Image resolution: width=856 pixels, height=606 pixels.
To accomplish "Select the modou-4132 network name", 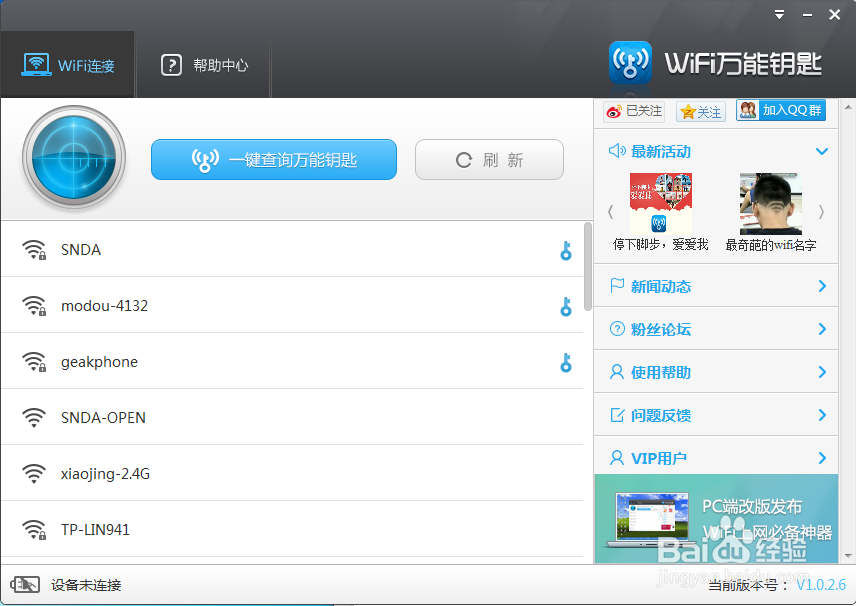I will (x=104, y=306).
